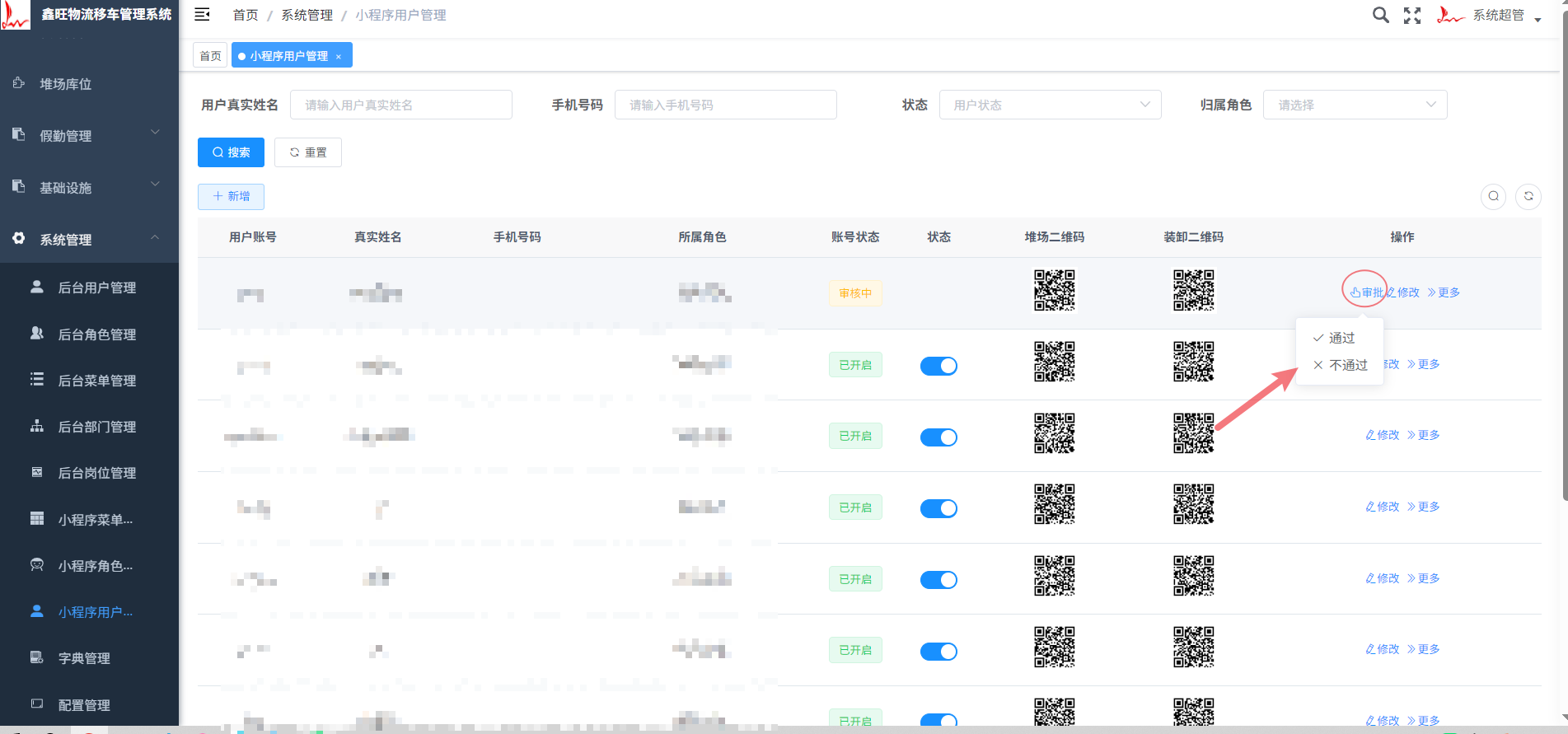Open first row 堆场二维码 QR image
The height and width of the screenshot is (734, 1568).
point(1055,290)
